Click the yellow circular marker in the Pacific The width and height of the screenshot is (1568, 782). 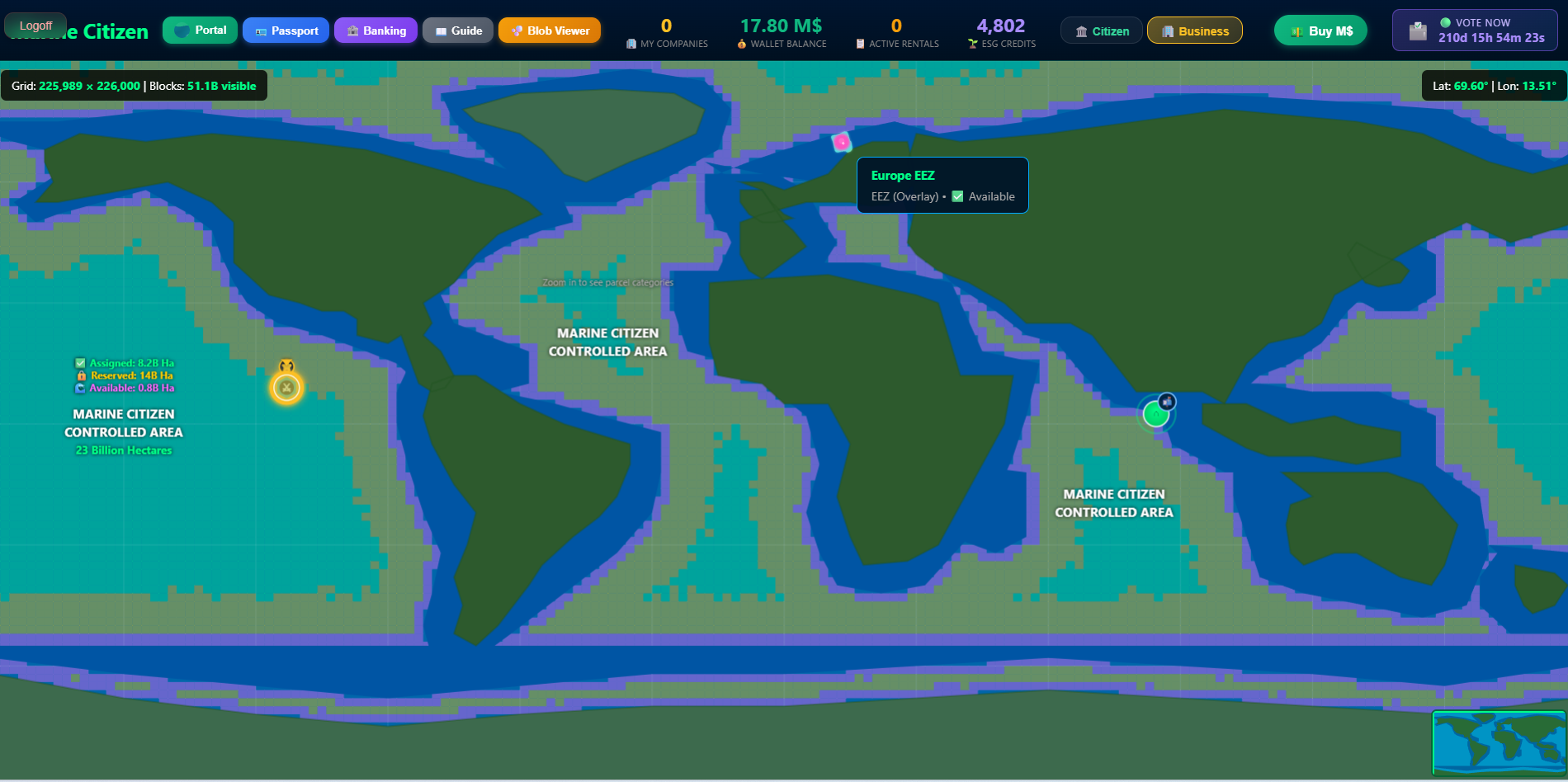tap(286, 387)
